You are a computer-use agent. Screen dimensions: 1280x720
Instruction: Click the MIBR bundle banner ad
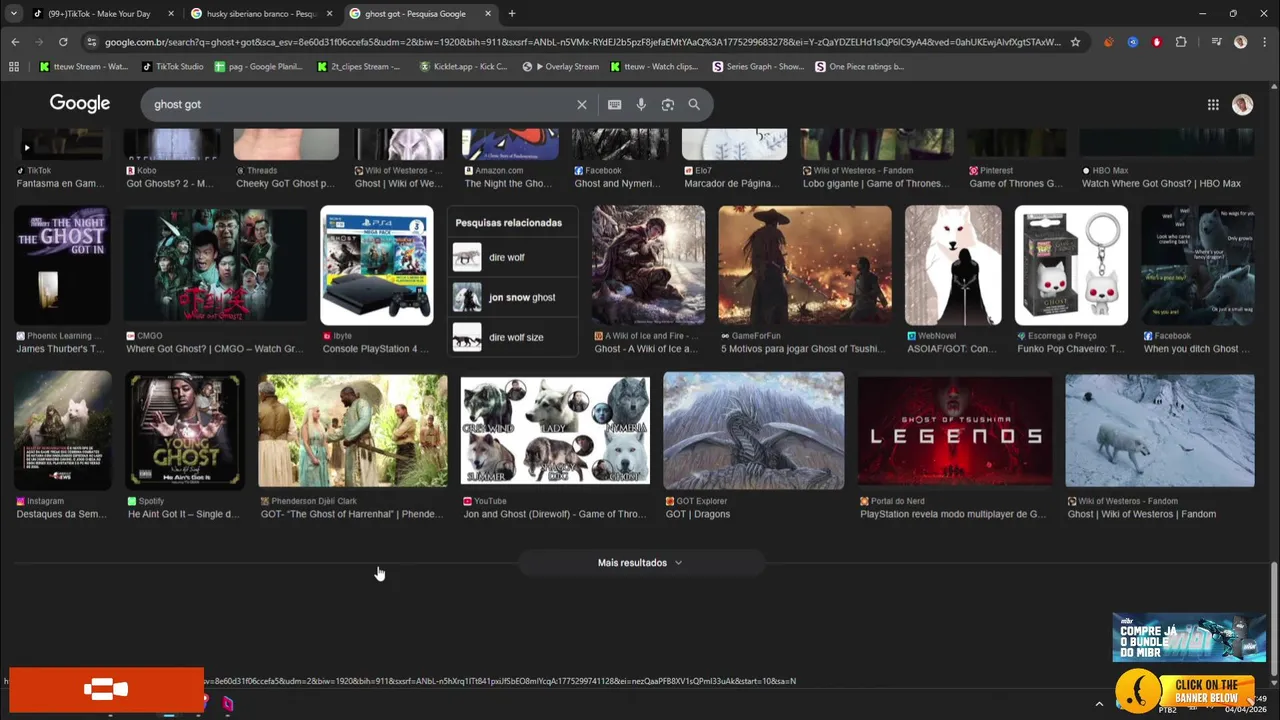(x=1189, y=637)
